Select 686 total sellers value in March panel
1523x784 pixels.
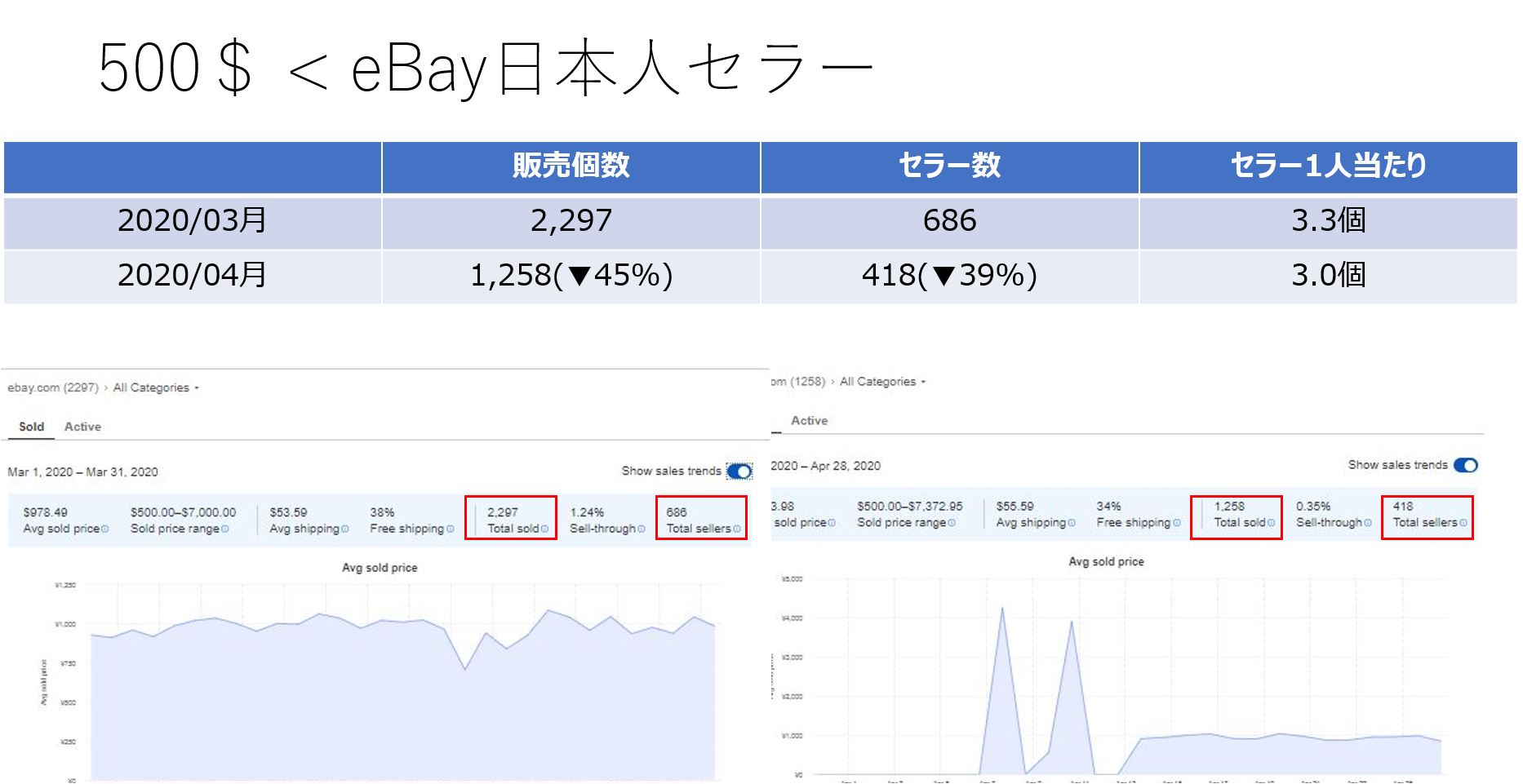tap(677, 512)
